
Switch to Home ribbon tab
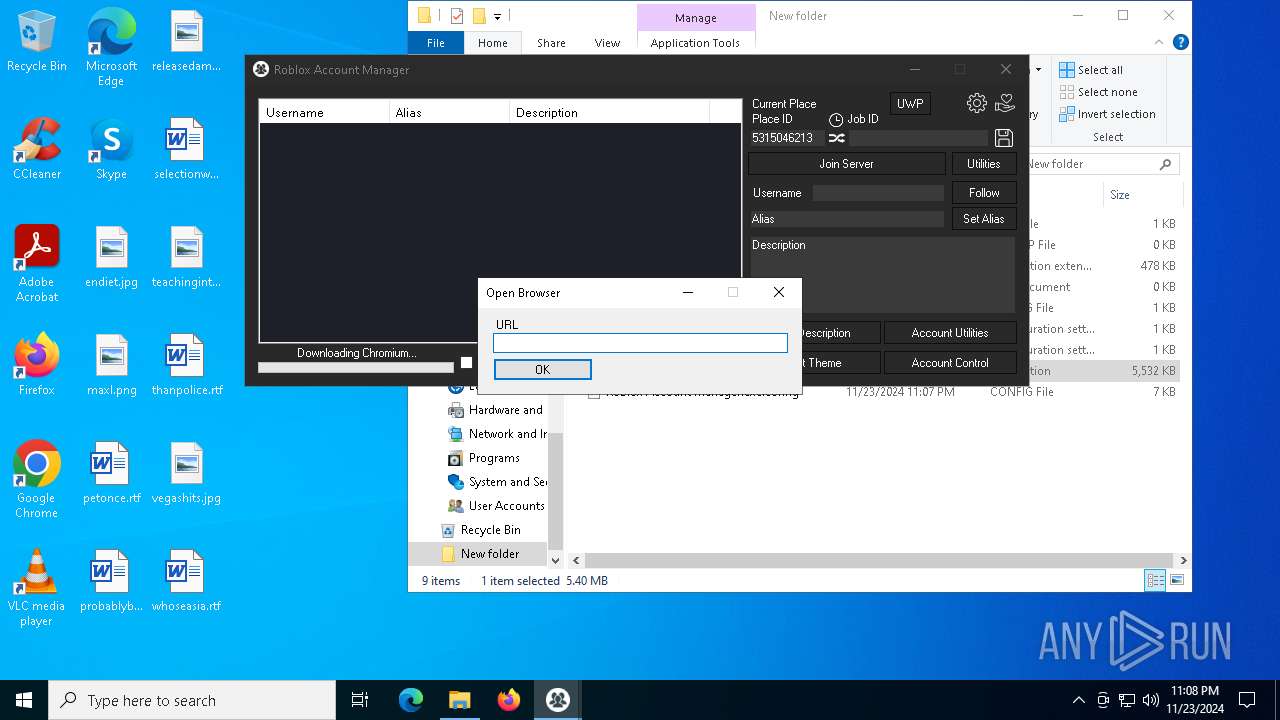tap(492, 43)
